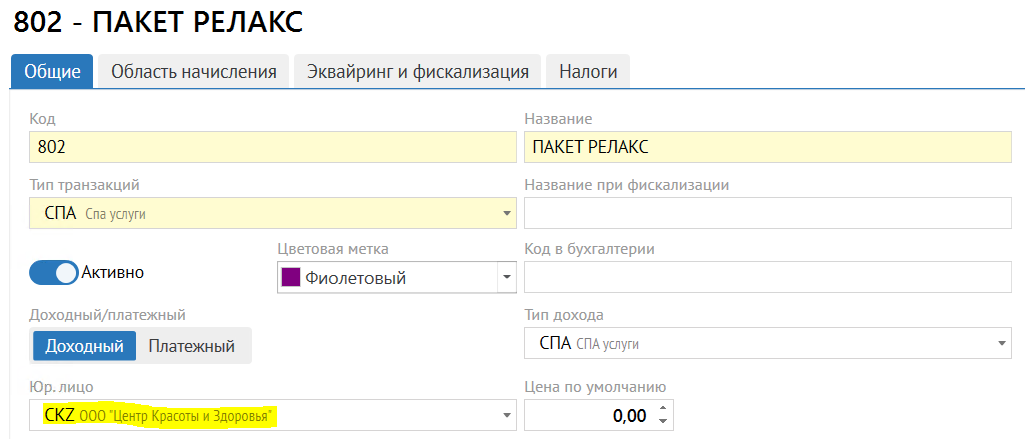
Task: Decrease default price with down arrow
Action: pyautogui.click(x=661, y=421)
